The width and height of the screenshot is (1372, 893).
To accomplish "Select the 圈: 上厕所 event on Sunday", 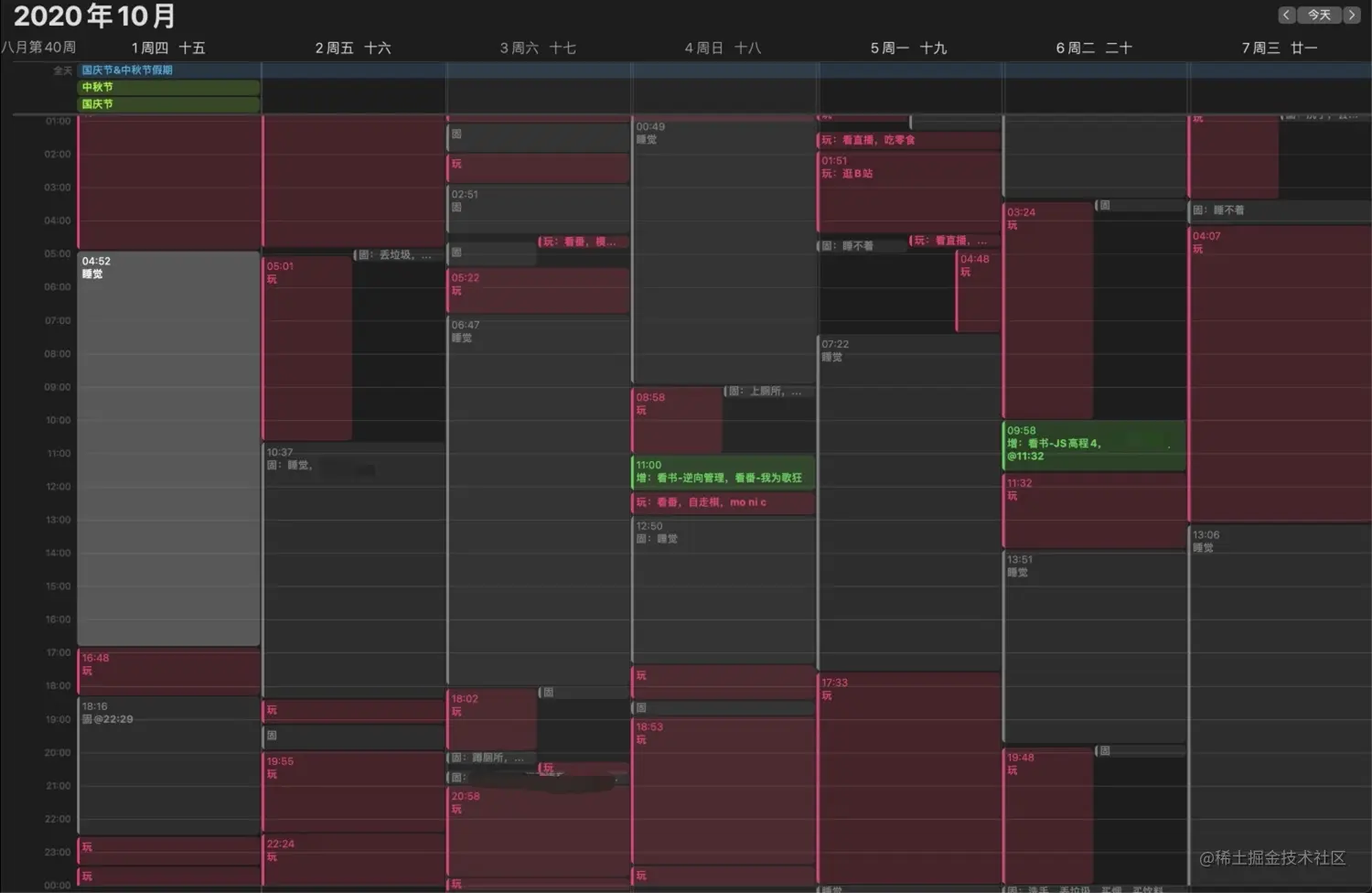I will 769,392.
